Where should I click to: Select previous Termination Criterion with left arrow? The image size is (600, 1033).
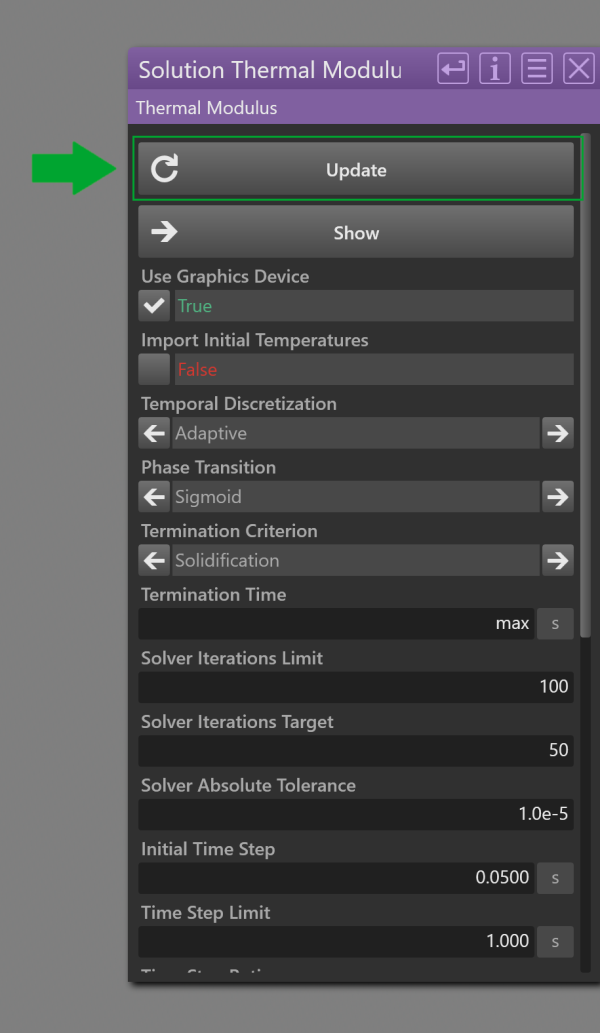(154, 561)
